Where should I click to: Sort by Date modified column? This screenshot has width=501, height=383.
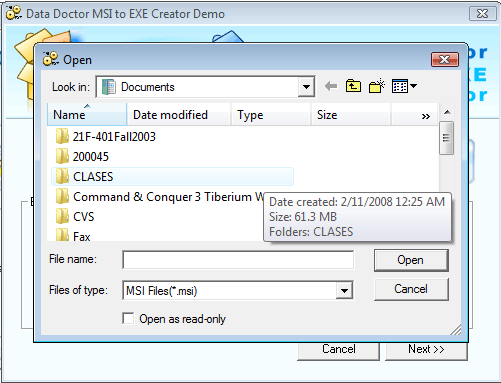pos(179,115)
